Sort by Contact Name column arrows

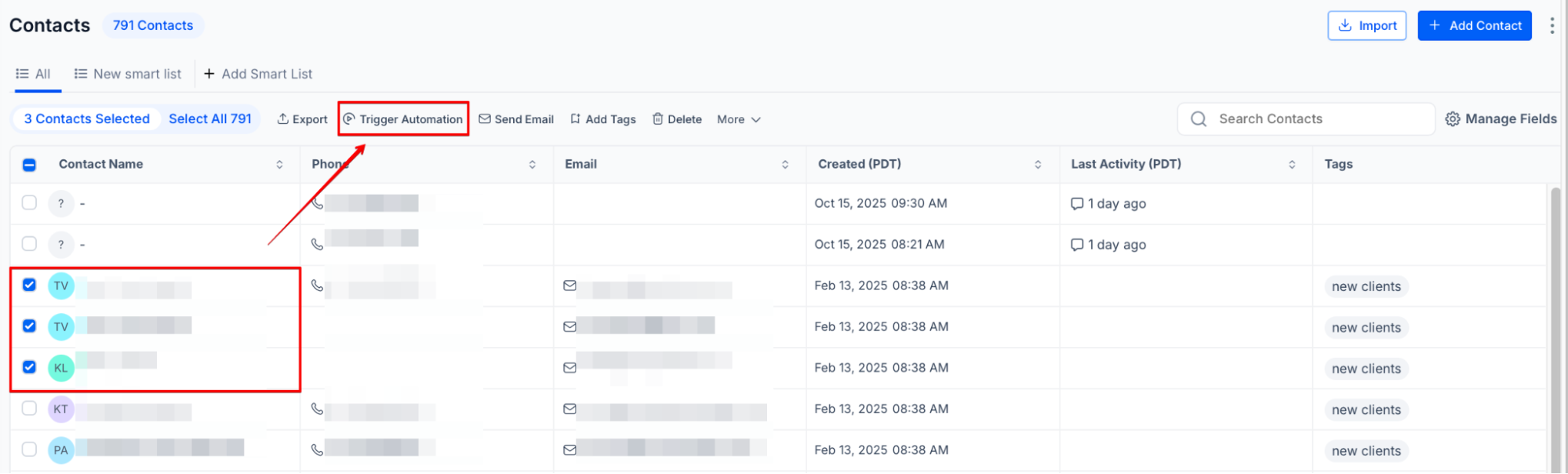279,165
